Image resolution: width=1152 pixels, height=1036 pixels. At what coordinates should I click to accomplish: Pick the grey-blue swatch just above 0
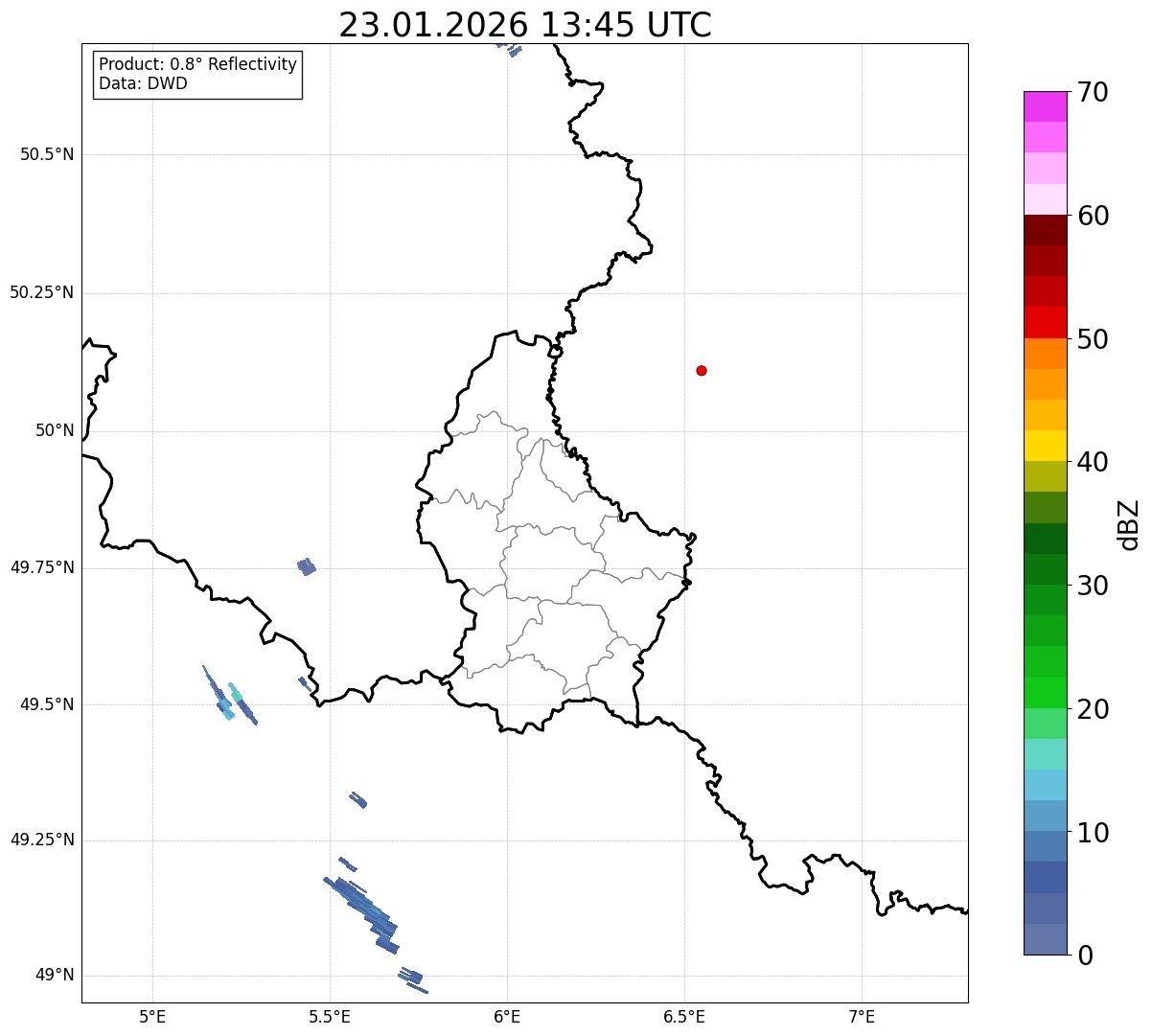(x=1045, y=939)
